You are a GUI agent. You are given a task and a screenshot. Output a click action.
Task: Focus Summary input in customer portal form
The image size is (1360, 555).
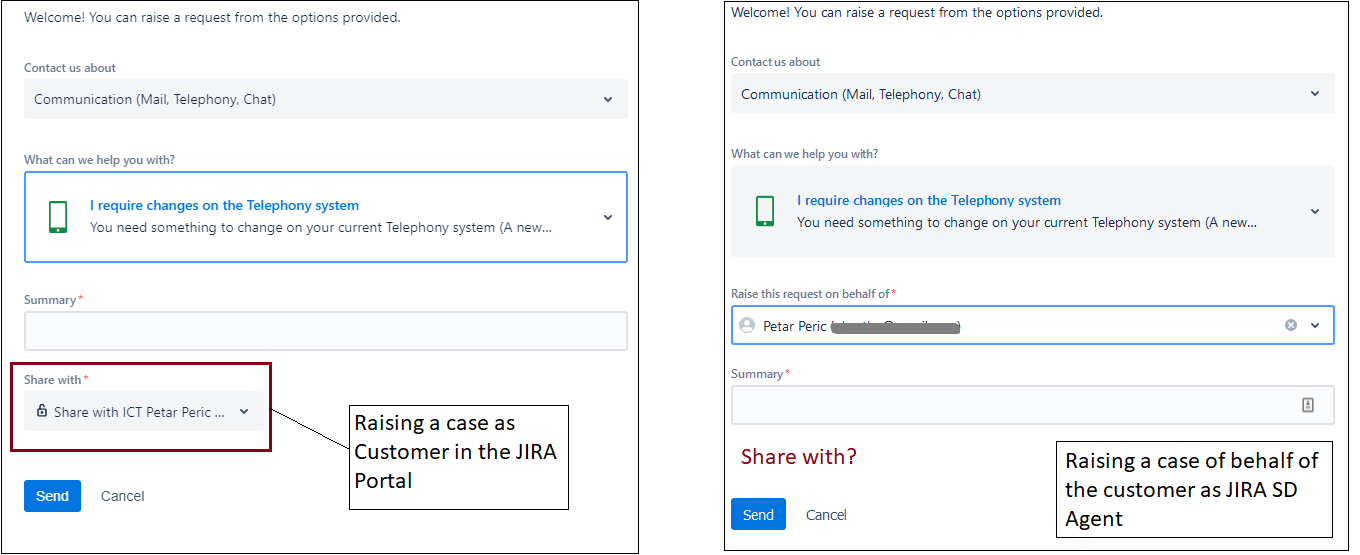point(326,331)
